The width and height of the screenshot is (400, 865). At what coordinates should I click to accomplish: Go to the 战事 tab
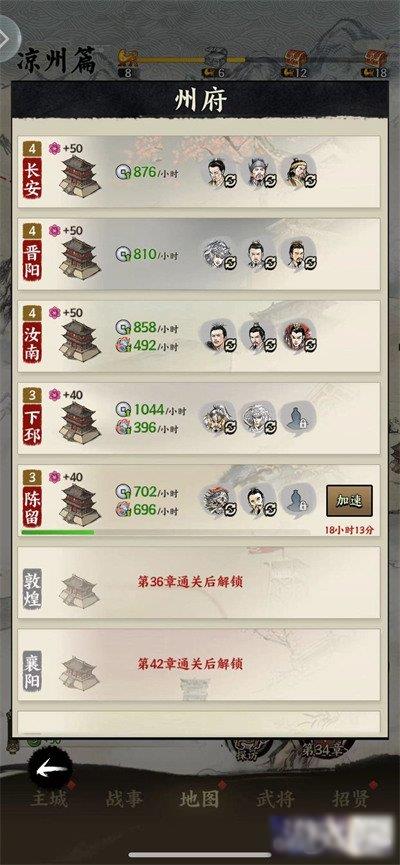tap(124, 798)
